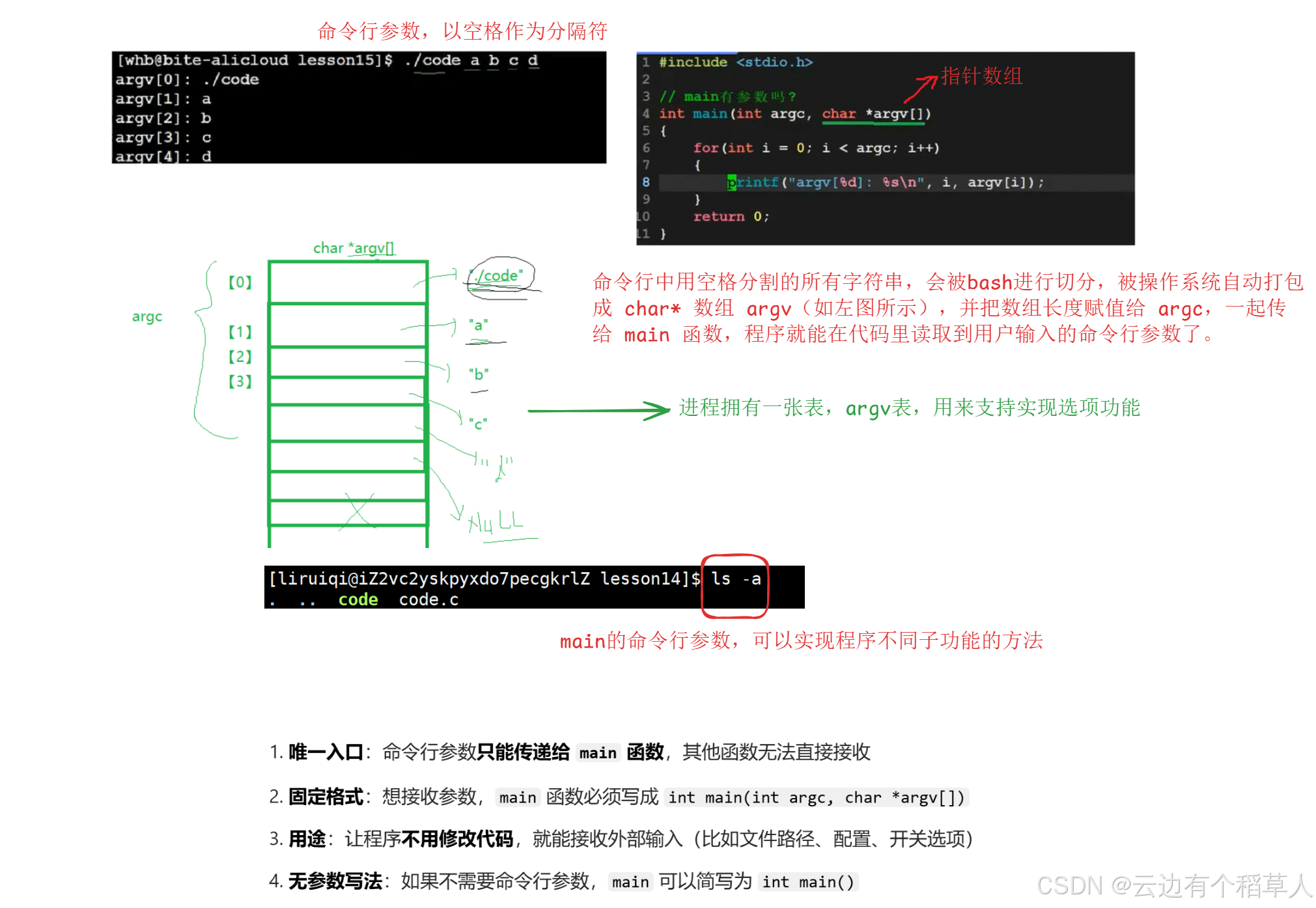Click the handwritten NULL at diagram bottom

coord(496,522)
